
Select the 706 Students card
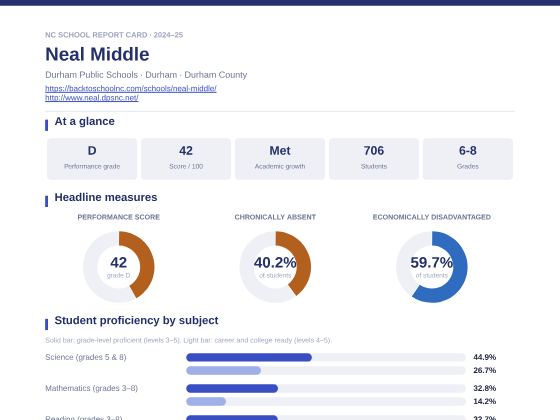[374, 159]
